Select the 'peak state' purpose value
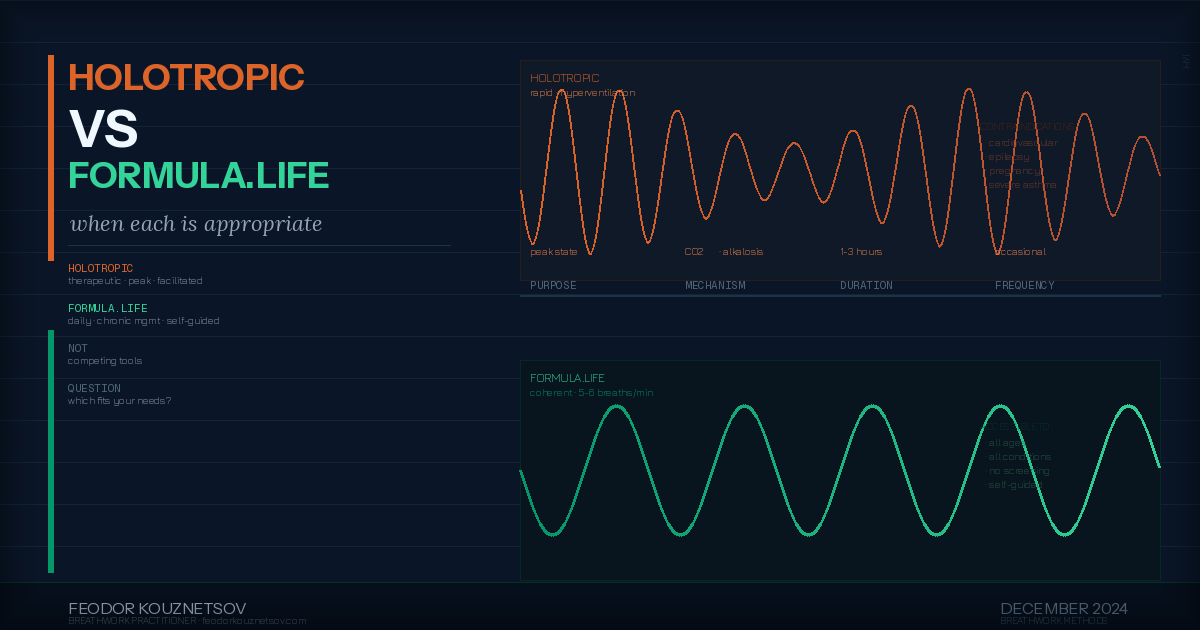Image resolution: width=1200 pixels, height=630 pixels. click(x=554, y=252)
